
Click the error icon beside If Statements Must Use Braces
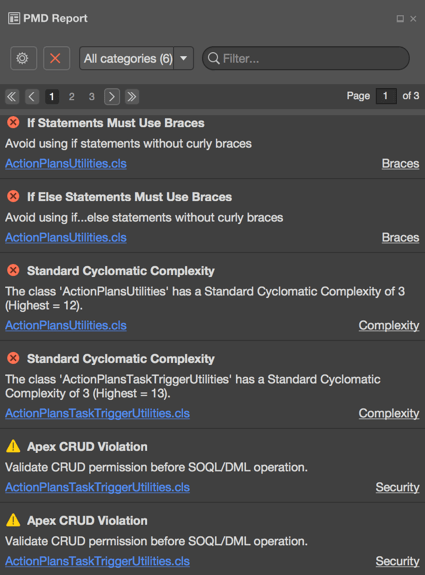click(x=14, y=122)
